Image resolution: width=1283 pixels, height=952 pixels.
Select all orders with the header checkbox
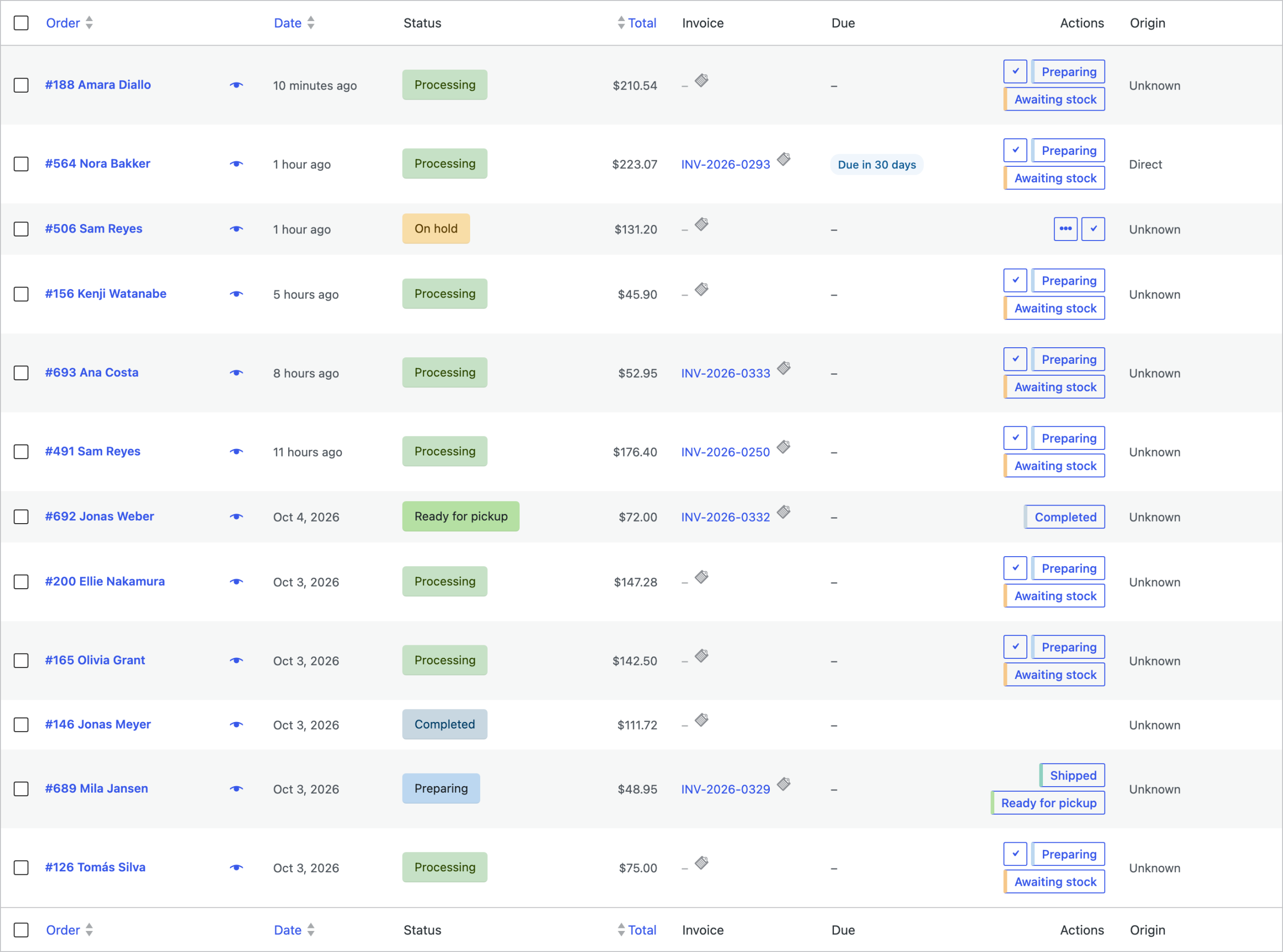pos(22,23)
